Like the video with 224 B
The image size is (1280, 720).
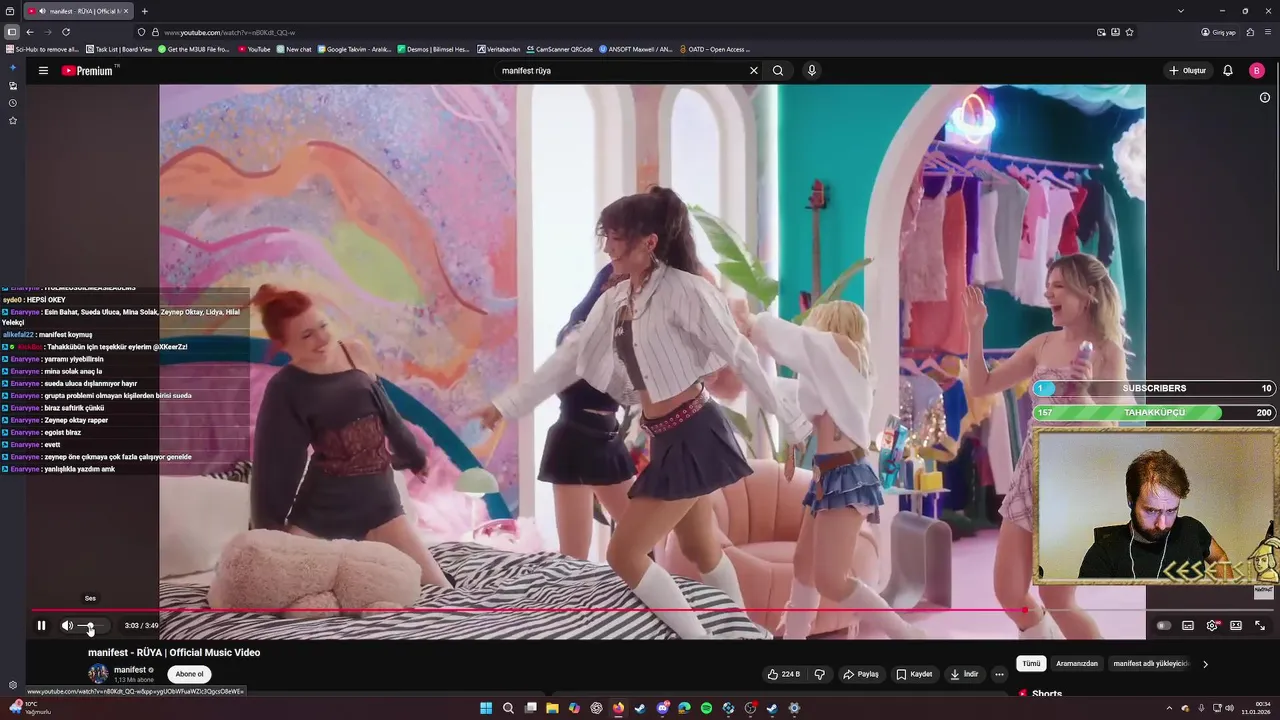784,674
